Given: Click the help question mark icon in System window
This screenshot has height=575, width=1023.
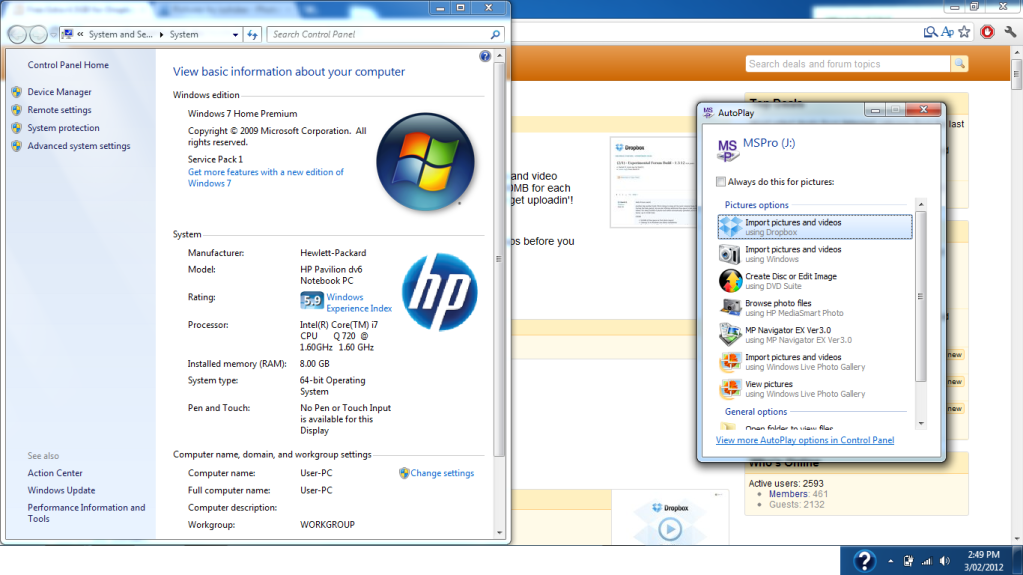Looking at the screenshot, I should pos(485,57).
